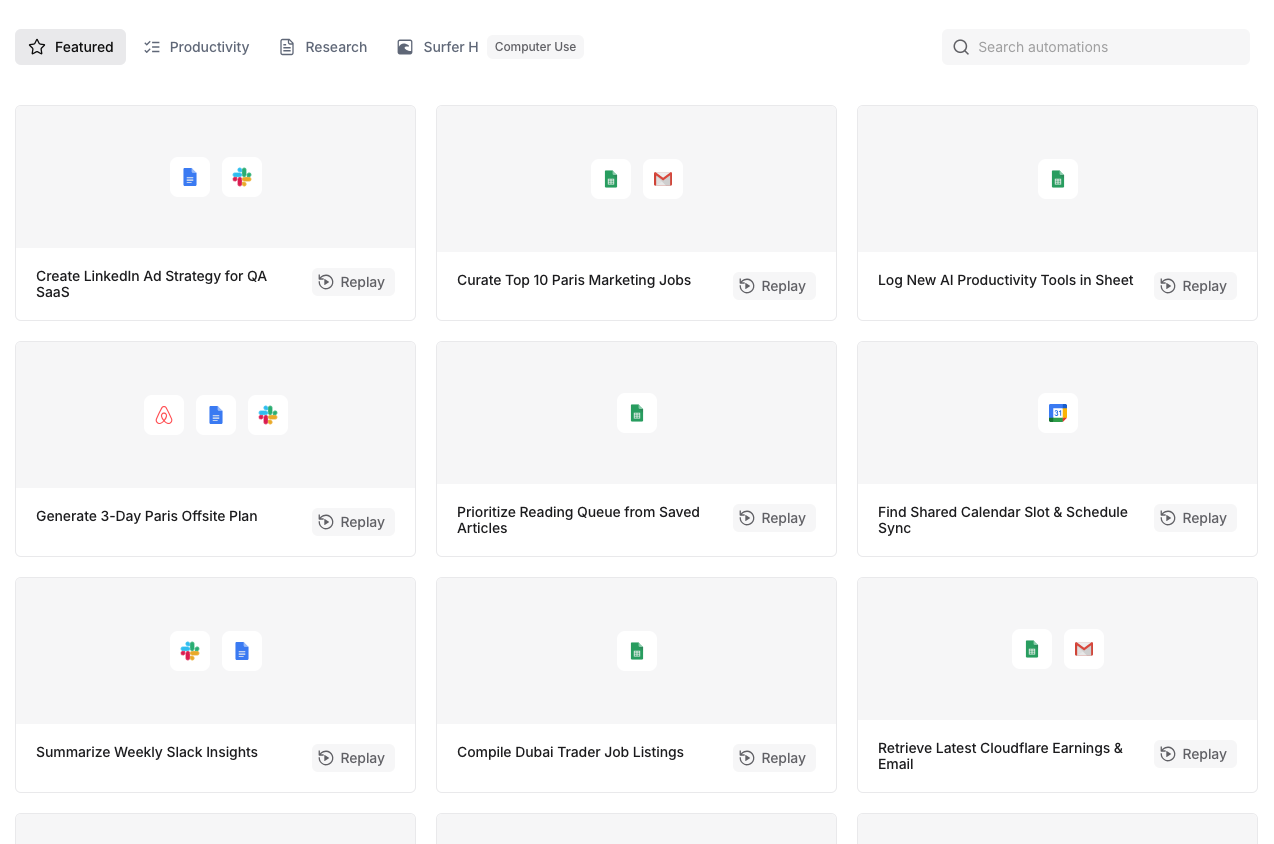
Task: Replay Curate Top 10 Paris Marketing Jobs
Action: 773,286
